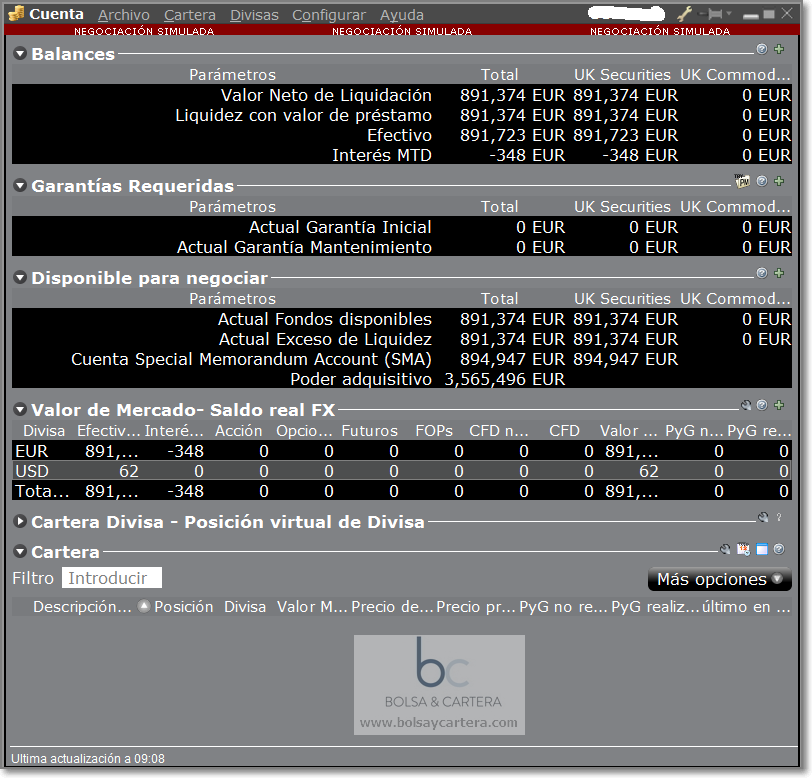
Task: Click the blue window icon in Cartera section
Action: [x=762, y=550]
